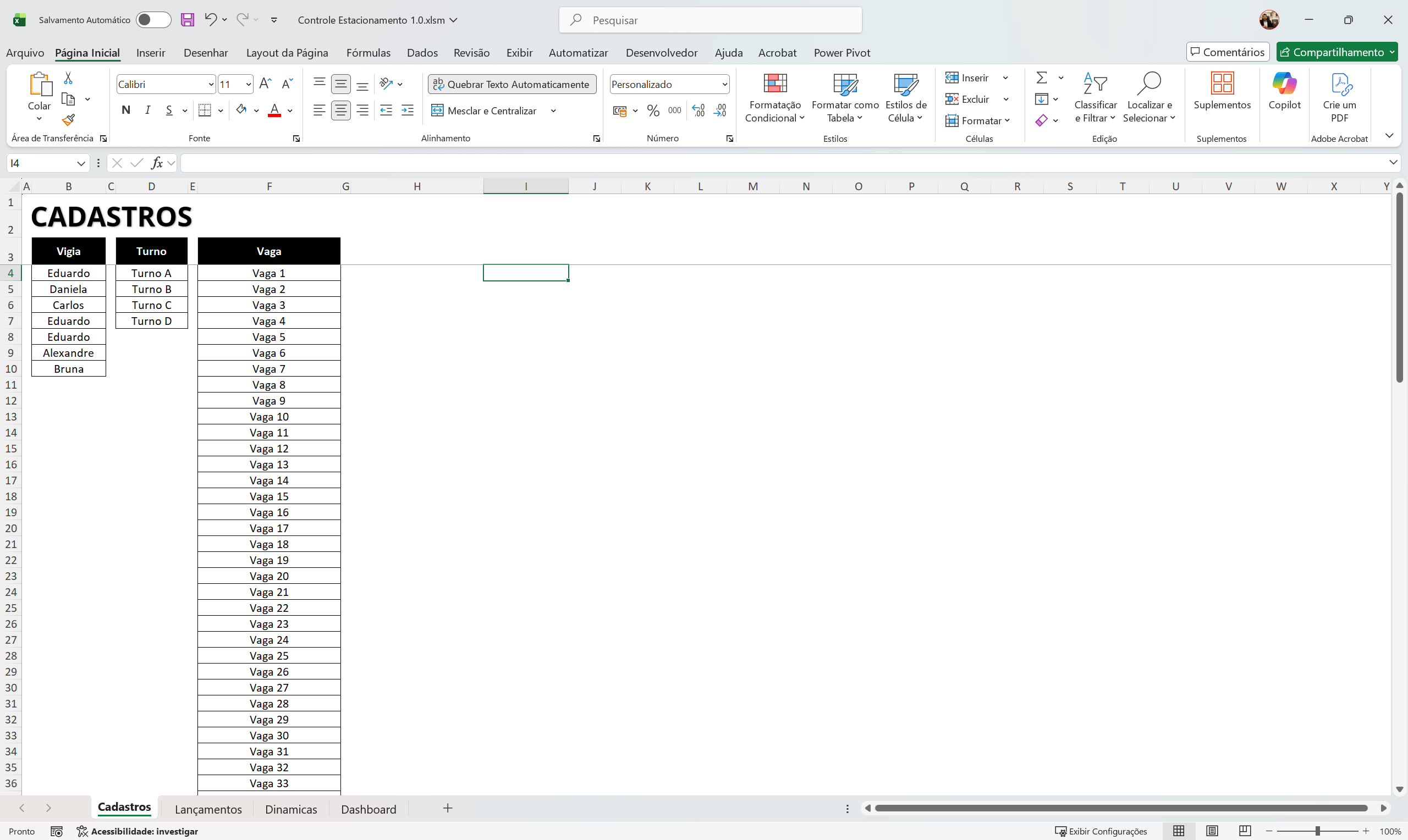Click the percent style icon

point(653,110)
